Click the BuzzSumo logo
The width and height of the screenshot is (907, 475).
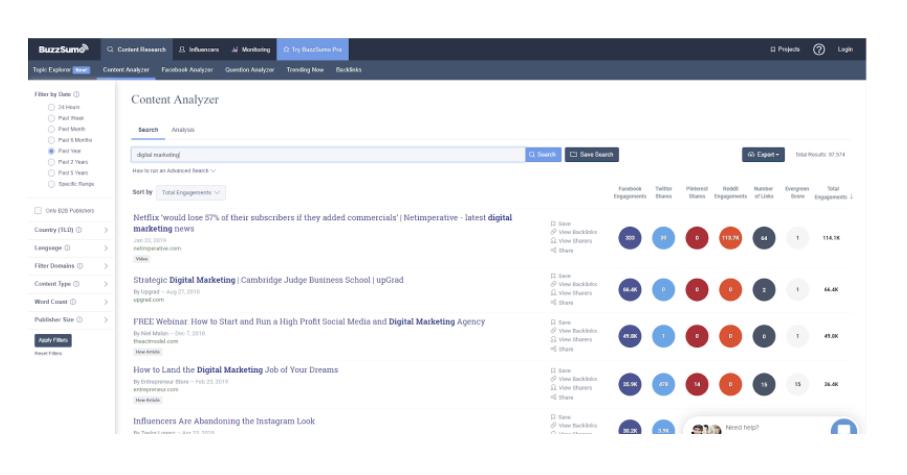tap(63, 49)
